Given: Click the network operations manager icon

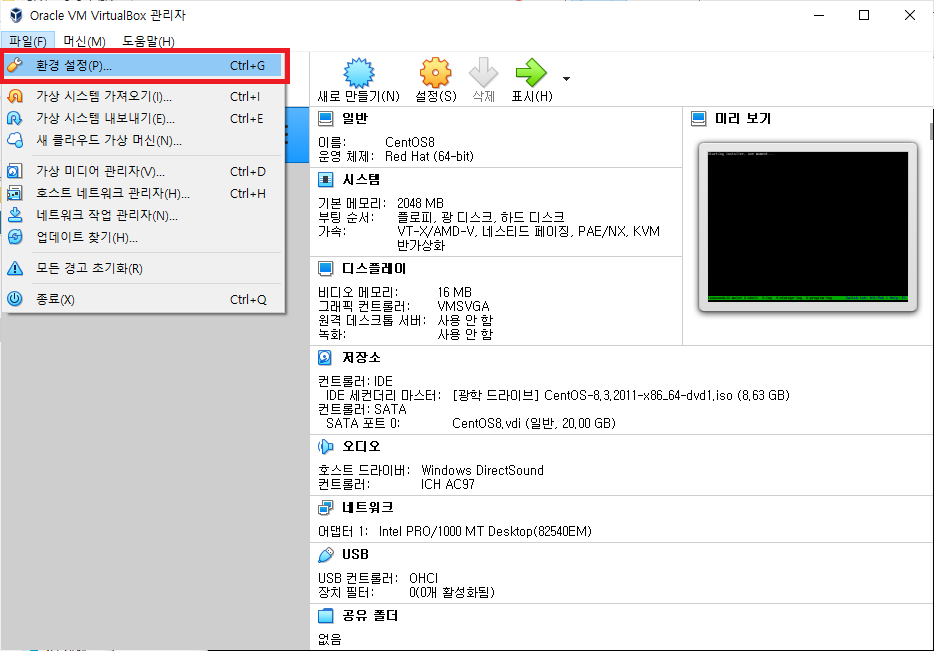Looking at the screenshot, I should click(15, 215).
